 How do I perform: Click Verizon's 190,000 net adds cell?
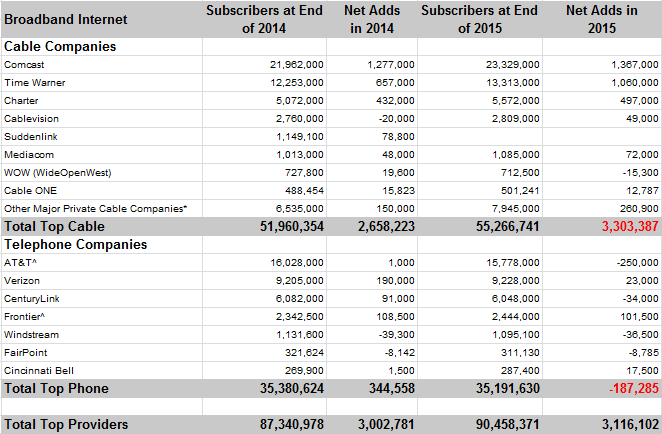395,281
